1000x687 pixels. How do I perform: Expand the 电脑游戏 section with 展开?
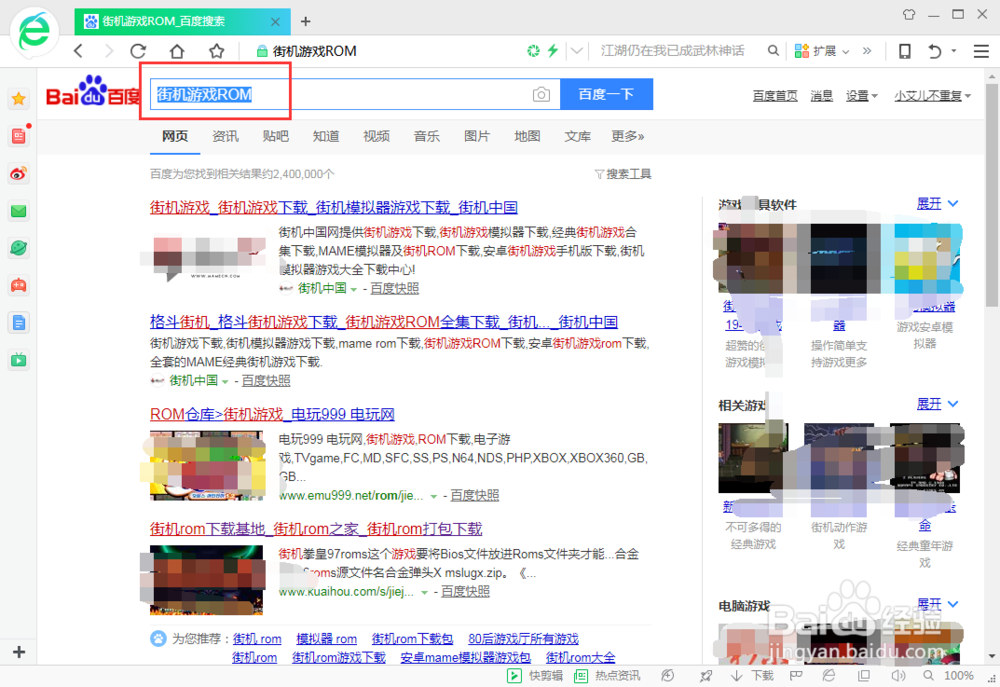[x=937, y=603]
